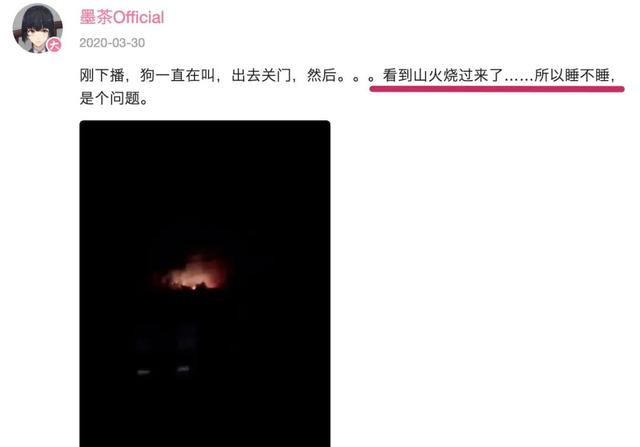The image size is (640, 447).
Task: Click the phrase 所以睡不睡
Action: pyautogui.click(x=573, y=76)
